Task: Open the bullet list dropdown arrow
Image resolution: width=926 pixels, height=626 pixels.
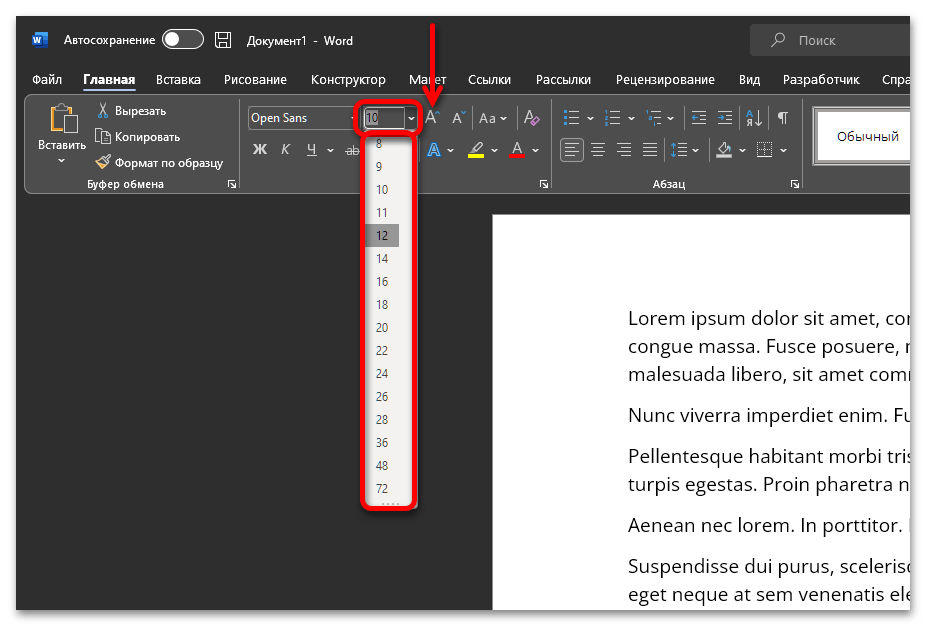Action: (x=590, y=118)
